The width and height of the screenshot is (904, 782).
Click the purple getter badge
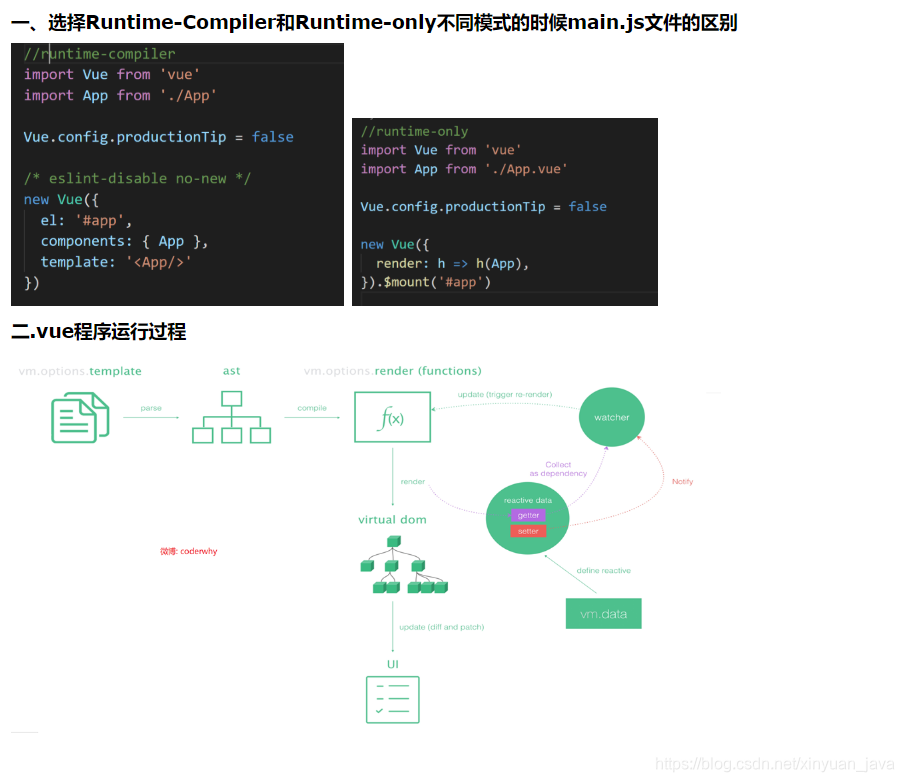(x=528, y=513)
